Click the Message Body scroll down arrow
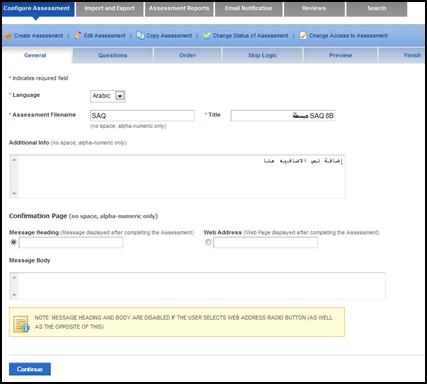The image size is (427, 384). (14, 295)
